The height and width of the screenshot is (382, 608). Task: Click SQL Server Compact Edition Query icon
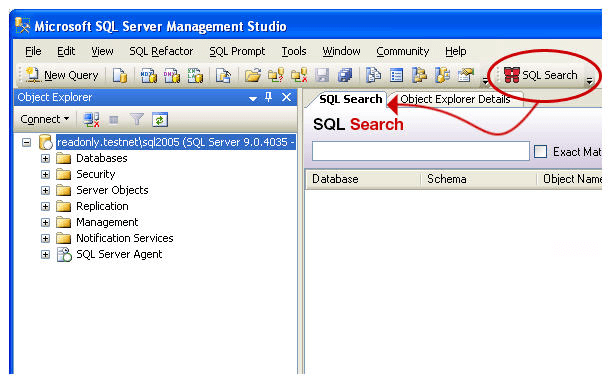coord(223,75)
